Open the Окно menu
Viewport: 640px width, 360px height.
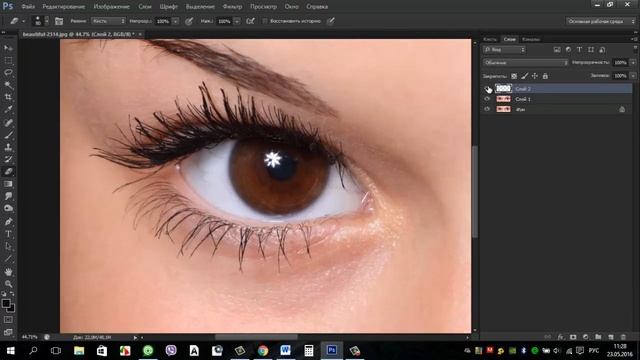[x=291, y=7]
